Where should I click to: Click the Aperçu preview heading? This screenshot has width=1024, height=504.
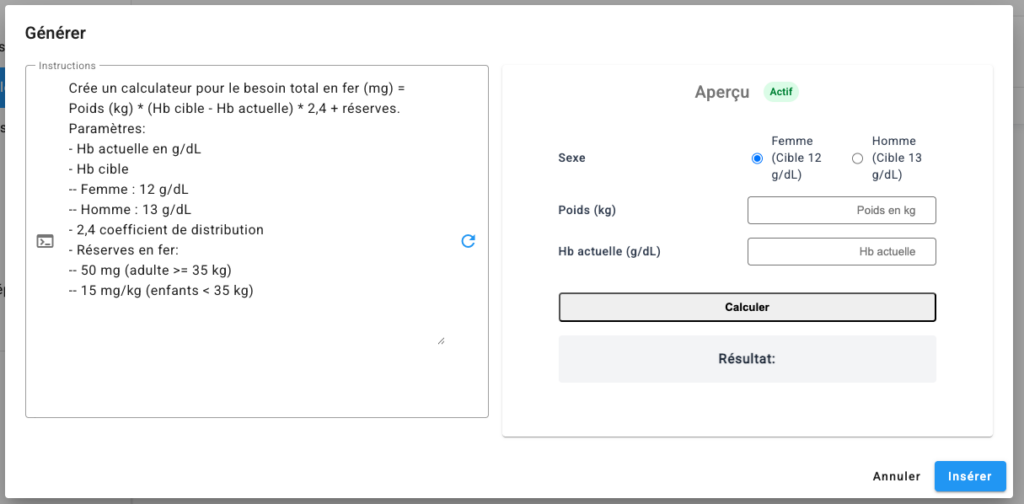[721, 92]
